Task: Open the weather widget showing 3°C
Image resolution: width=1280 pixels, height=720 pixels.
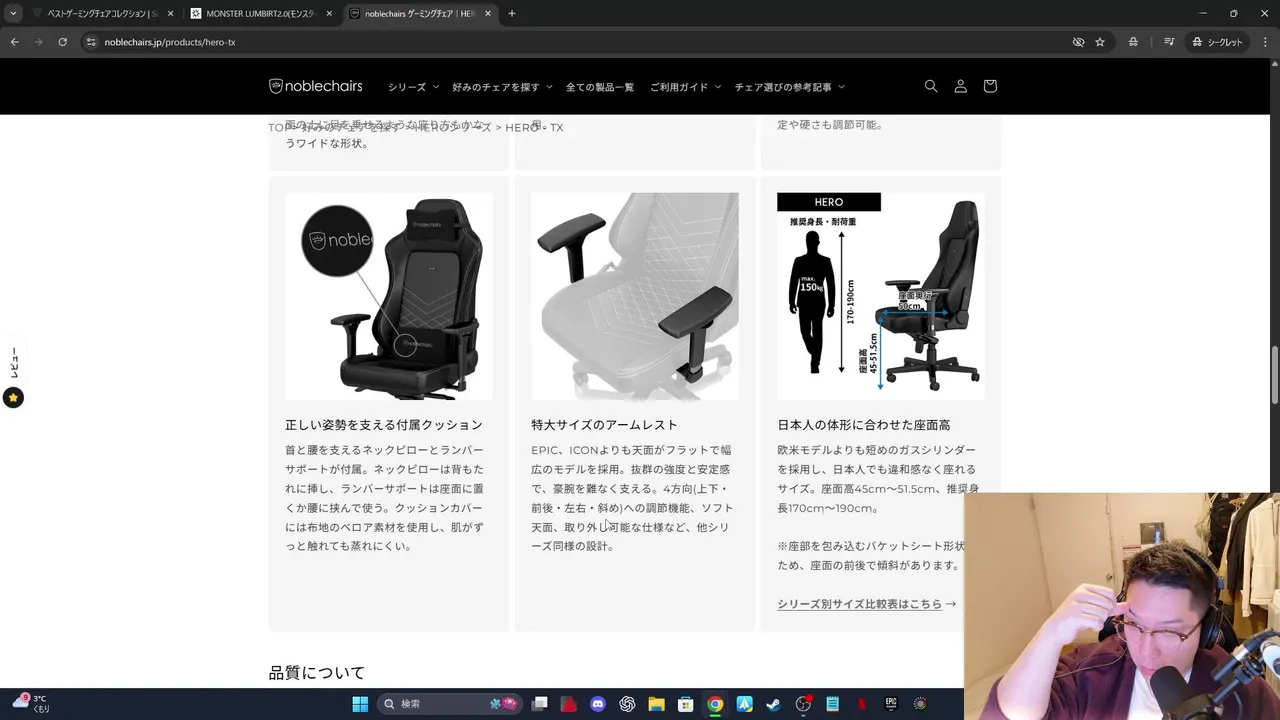Action: click(30, 704)
